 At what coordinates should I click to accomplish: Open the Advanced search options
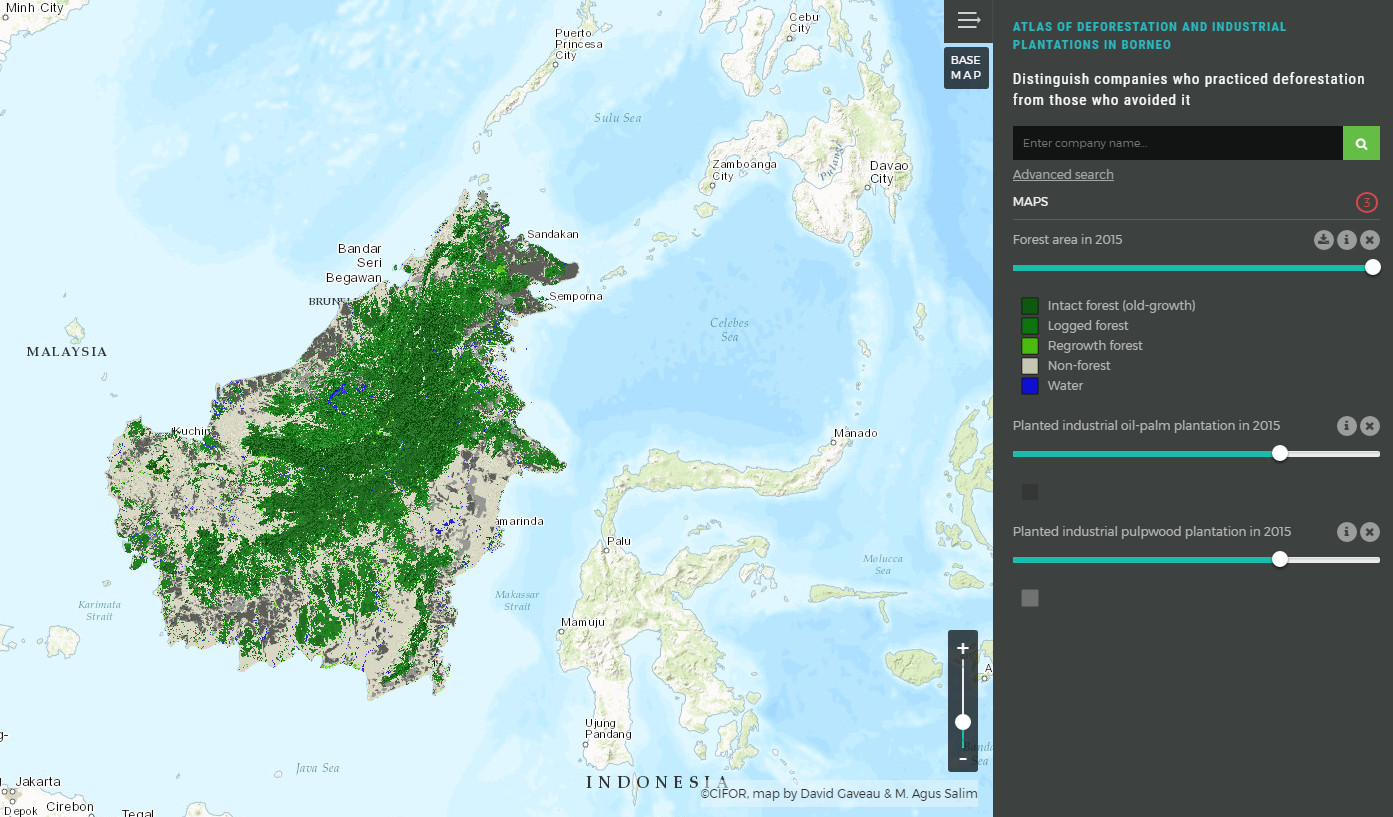point(1063,174)
